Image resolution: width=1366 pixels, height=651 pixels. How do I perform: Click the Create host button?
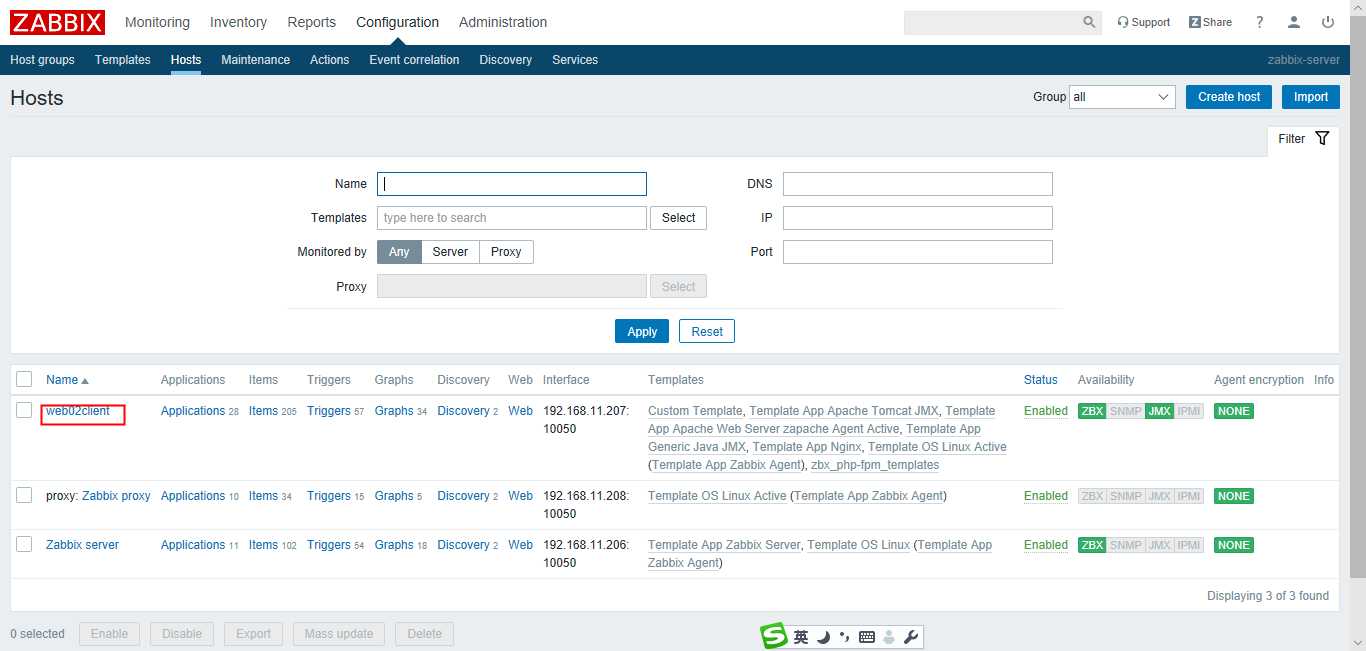pos(1229,97)
